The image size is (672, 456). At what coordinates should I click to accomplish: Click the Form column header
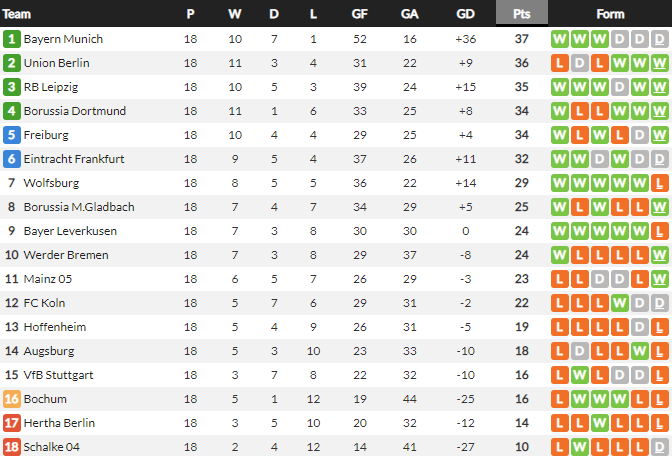pos(610,14)
